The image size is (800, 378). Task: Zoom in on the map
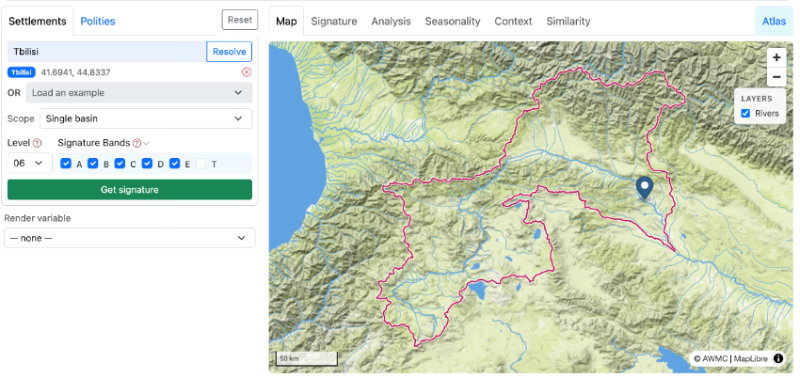click(776, 58)
